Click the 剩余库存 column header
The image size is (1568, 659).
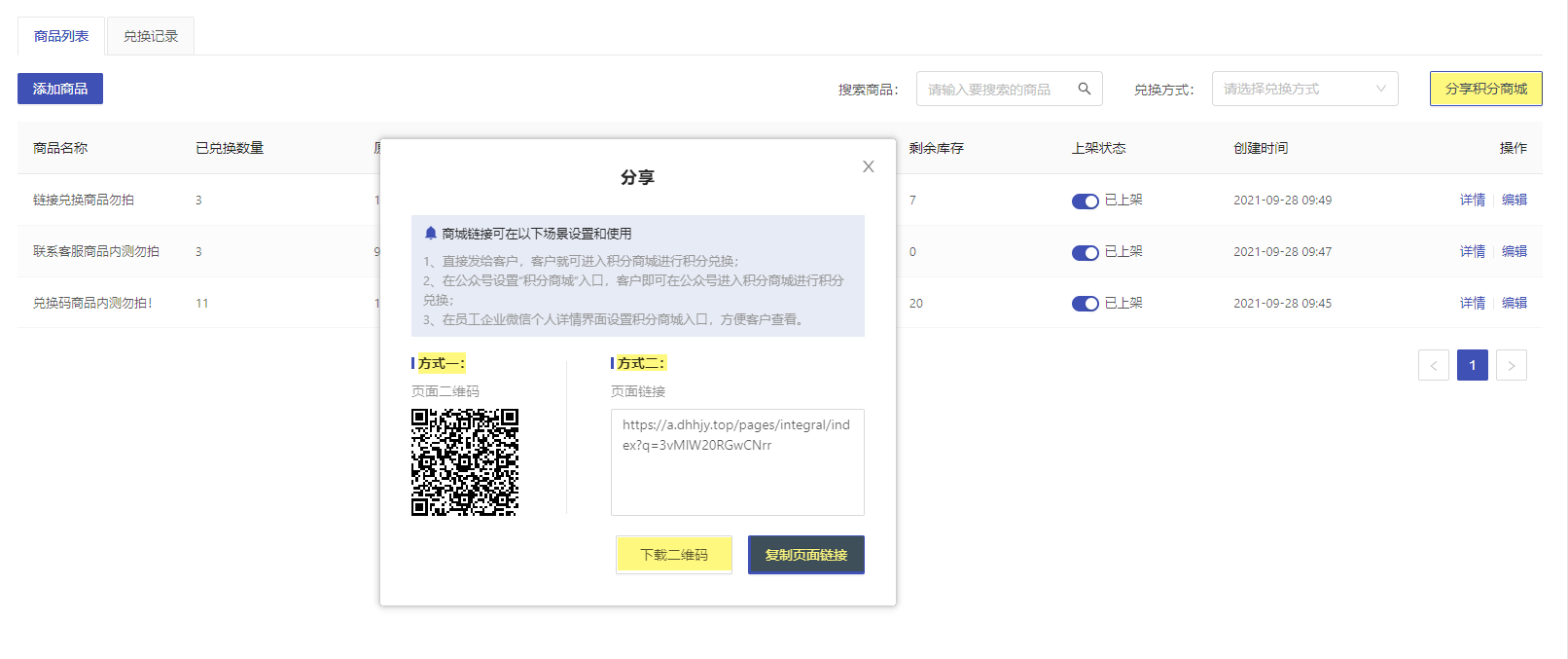coord(937,148)
